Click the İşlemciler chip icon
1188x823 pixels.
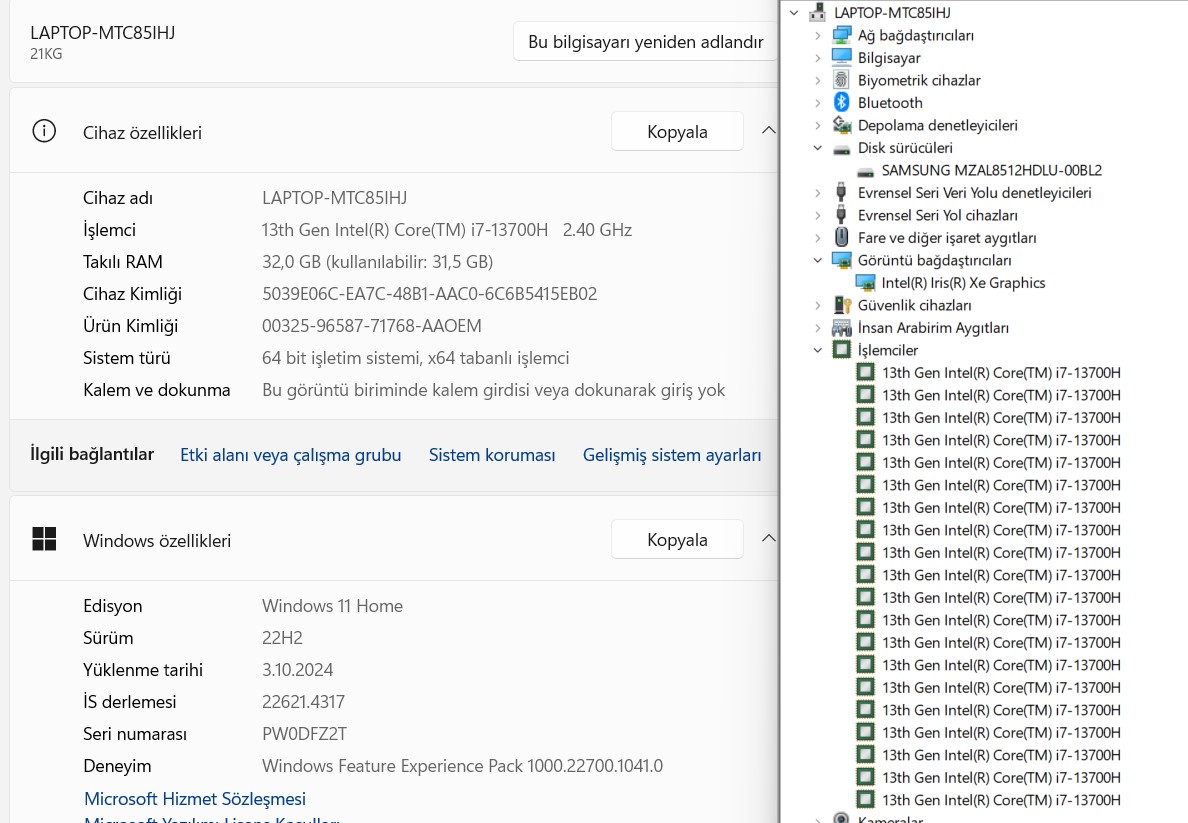click(841, 349)
